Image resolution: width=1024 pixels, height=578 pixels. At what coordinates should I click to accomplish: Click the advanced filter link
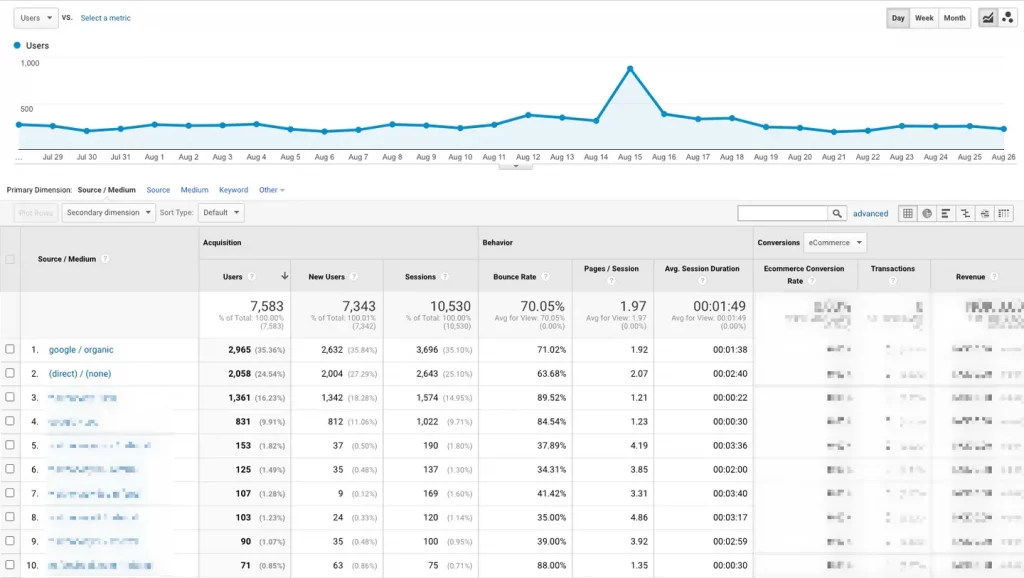pyautogui.click(x=870, y=214)
